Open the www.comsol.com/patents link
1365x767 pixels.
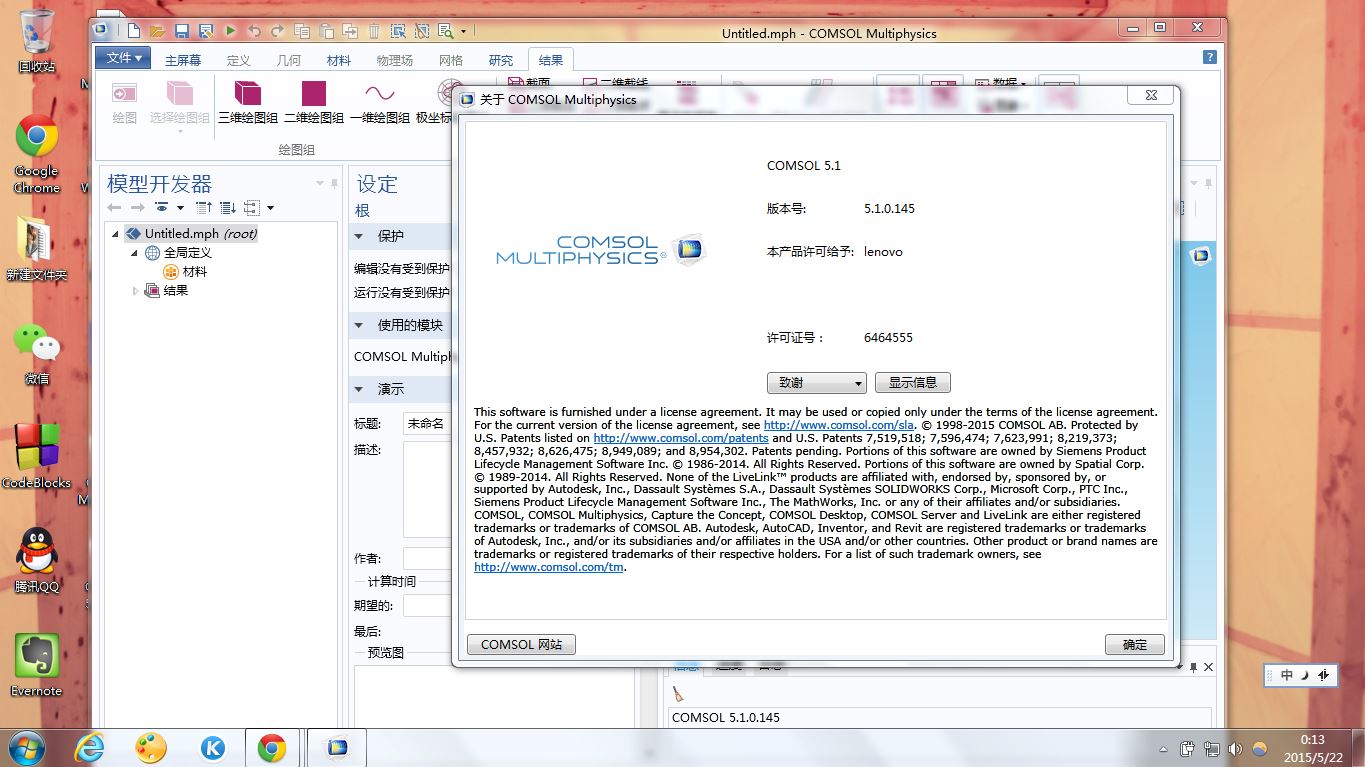[680, 438]
